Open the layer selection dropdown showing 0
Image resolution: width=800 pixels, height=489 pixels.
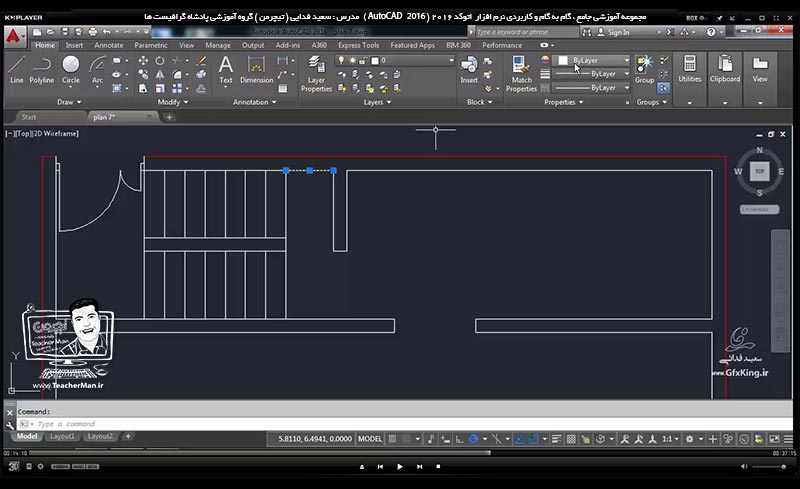[395, 60]
